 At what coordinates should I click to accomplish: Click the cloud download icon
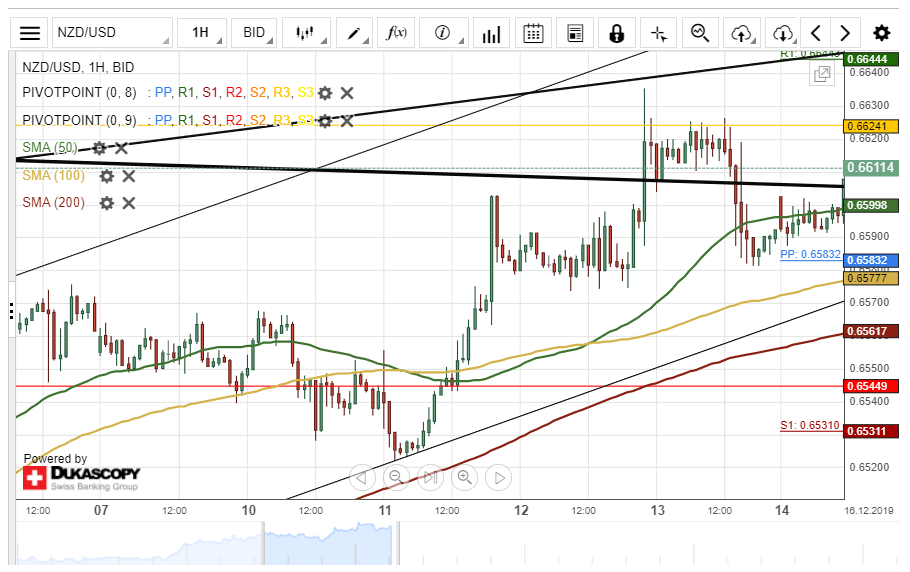coord(783,32)
